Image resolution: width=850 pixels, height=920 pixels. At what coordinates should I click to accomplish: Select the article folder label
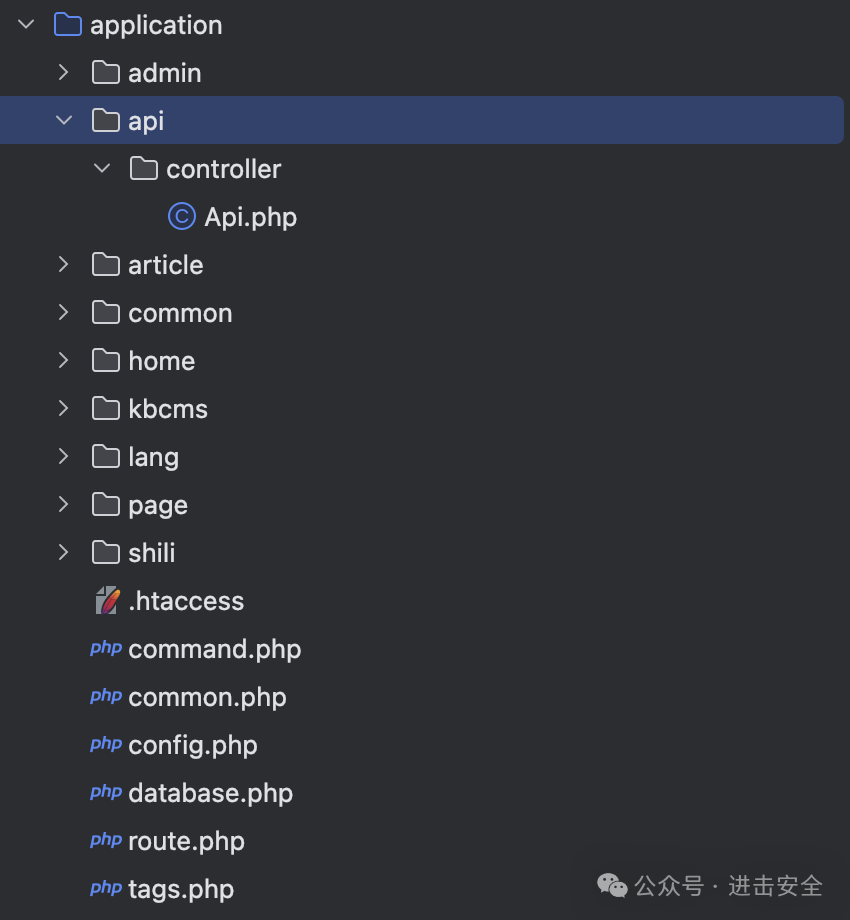click(x=165, y=265)
